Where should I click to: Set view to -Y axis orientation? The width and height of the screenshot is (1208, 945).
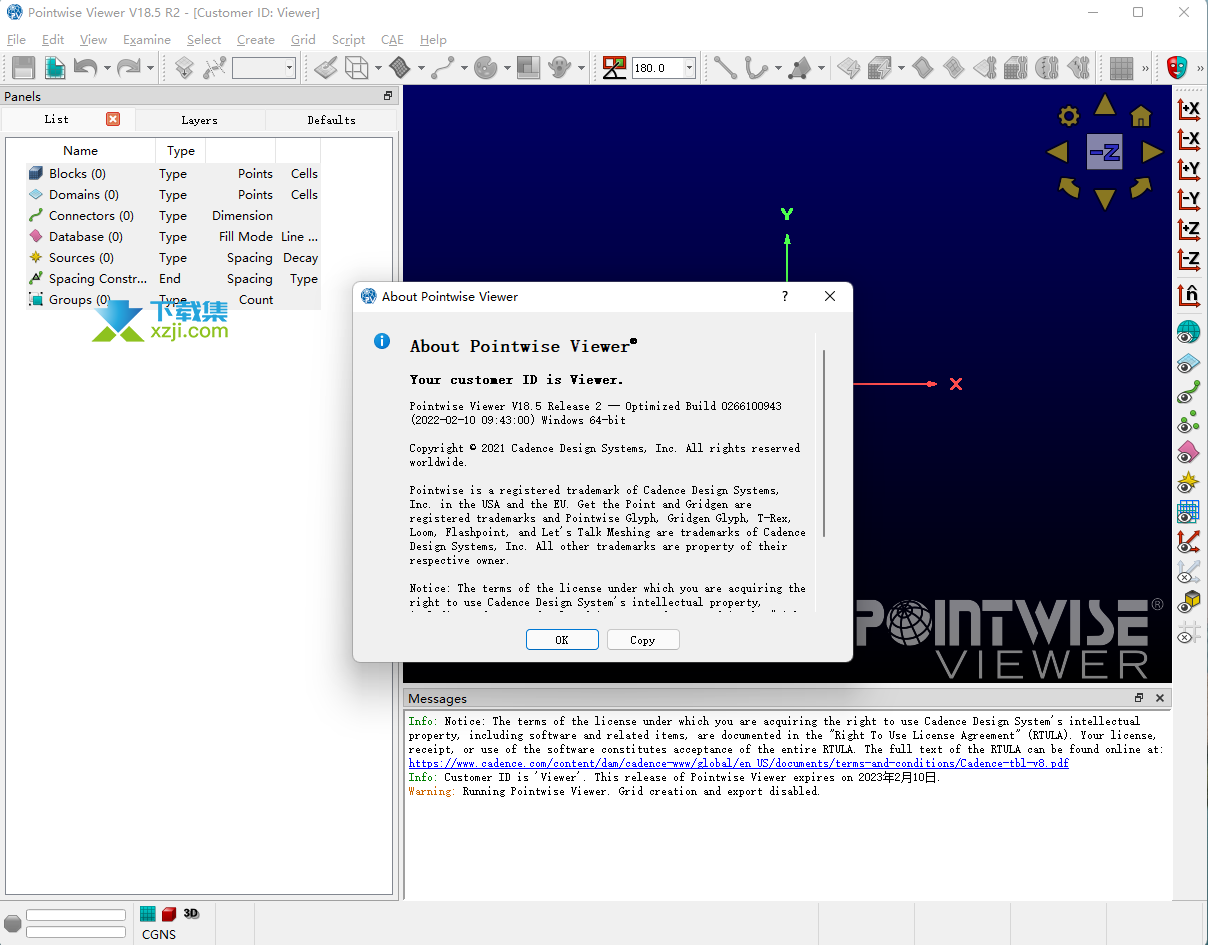tap(1188, 199)
